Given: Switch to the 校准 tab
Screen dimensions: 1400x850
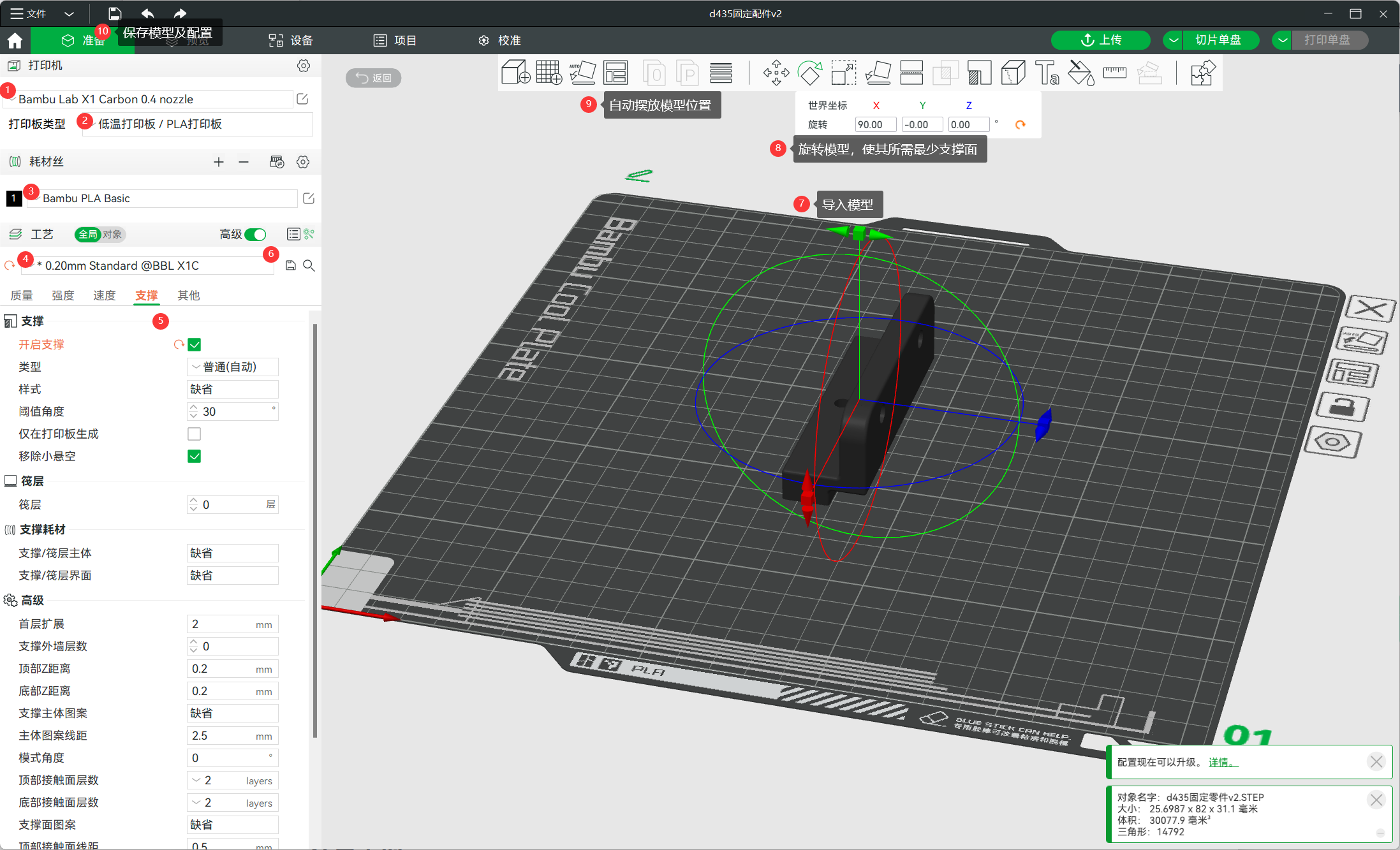Looking at the screenshot, I should [499, 41].
